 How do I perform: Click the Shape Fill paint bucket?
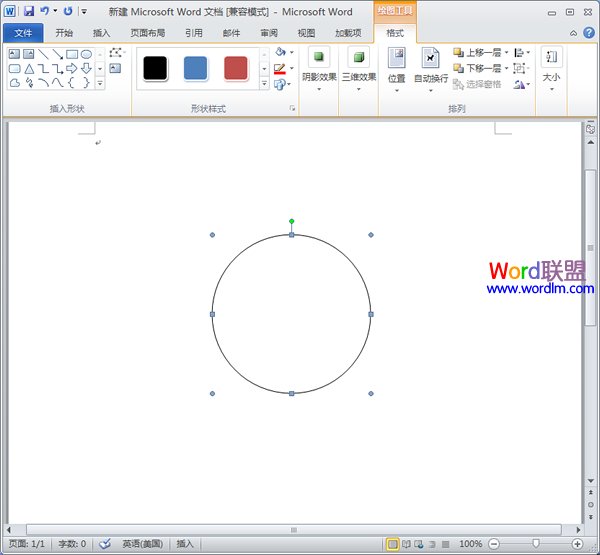280,52
